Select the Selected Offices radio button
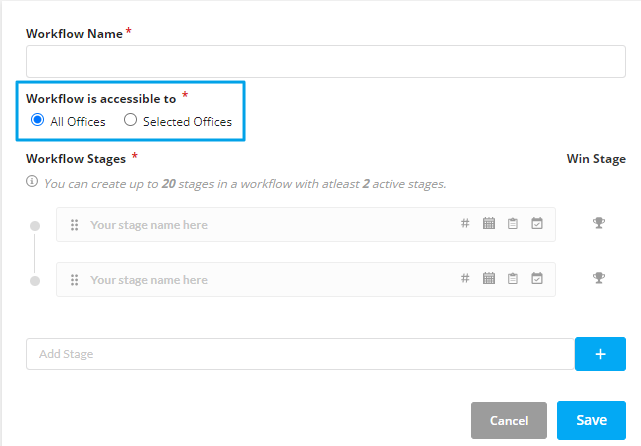The image size is (641, 446). click(x=130, y=120)
